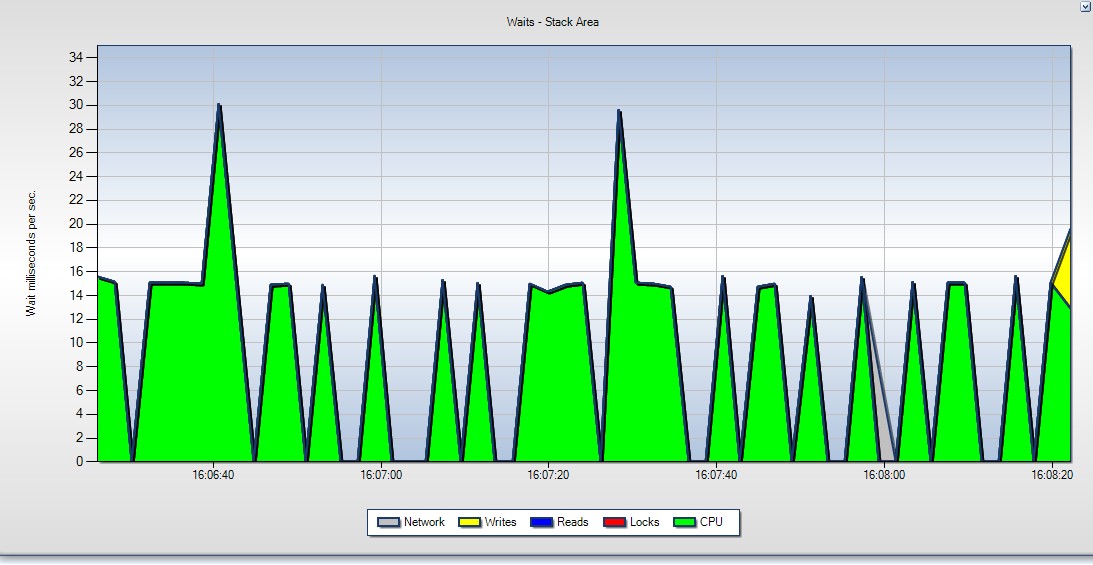
Task: Click the y-axis value 34
Action: coord(76,58)
